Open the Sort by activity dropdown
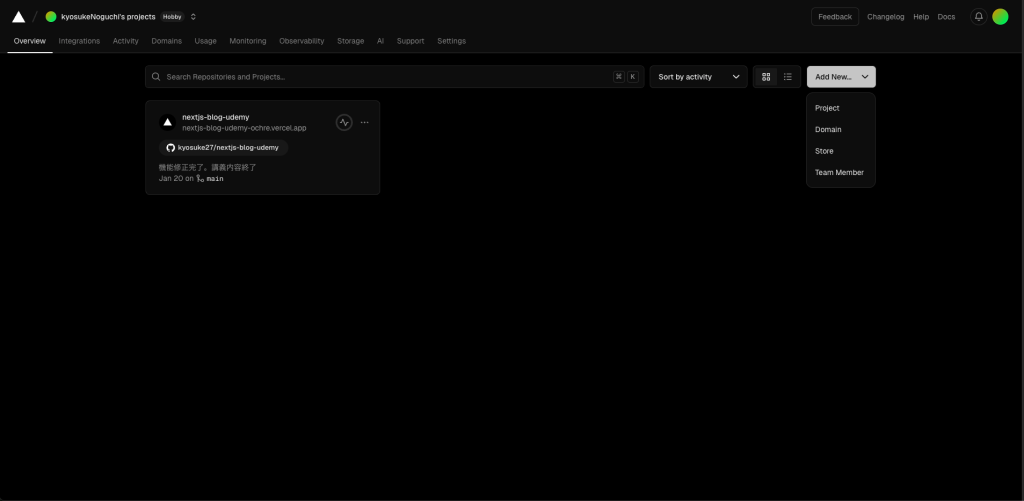The height and width of the screenshot is (501, 1024). click(698, 77)
